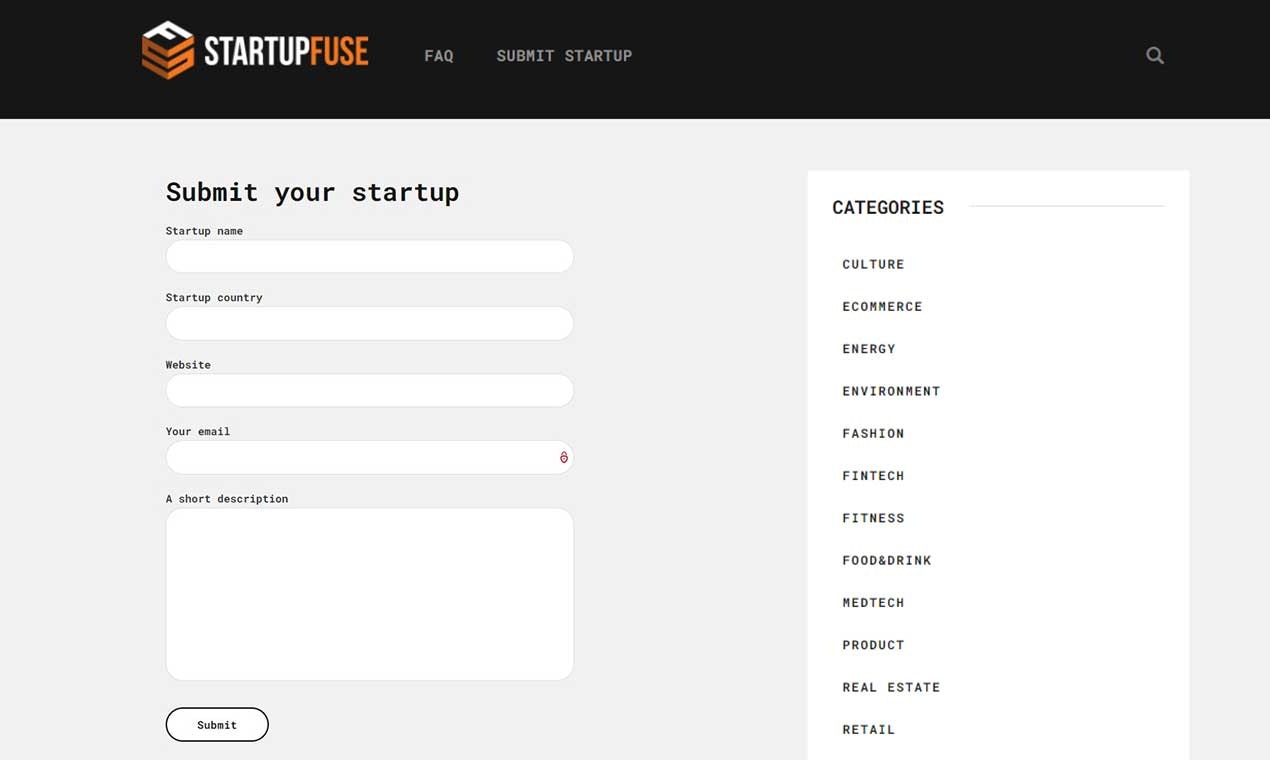Viewport: 1270px width, 760px height.
Task: Open the FAQ page
Action: coord(439,56)
